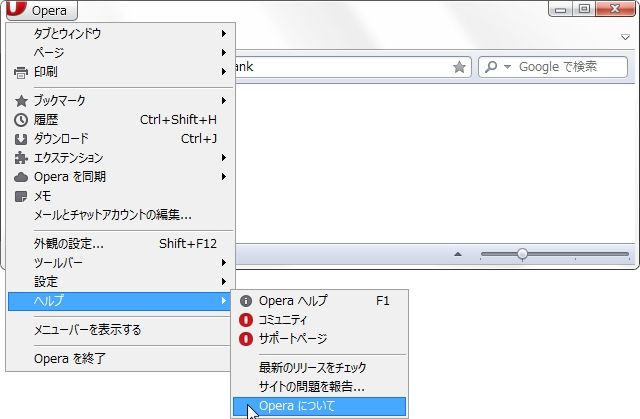Image resolution: width=640 pixels, height=419 pixels.
Task: Expand the タブとウィンドウ submenu arrow
Action: (224, 33)
